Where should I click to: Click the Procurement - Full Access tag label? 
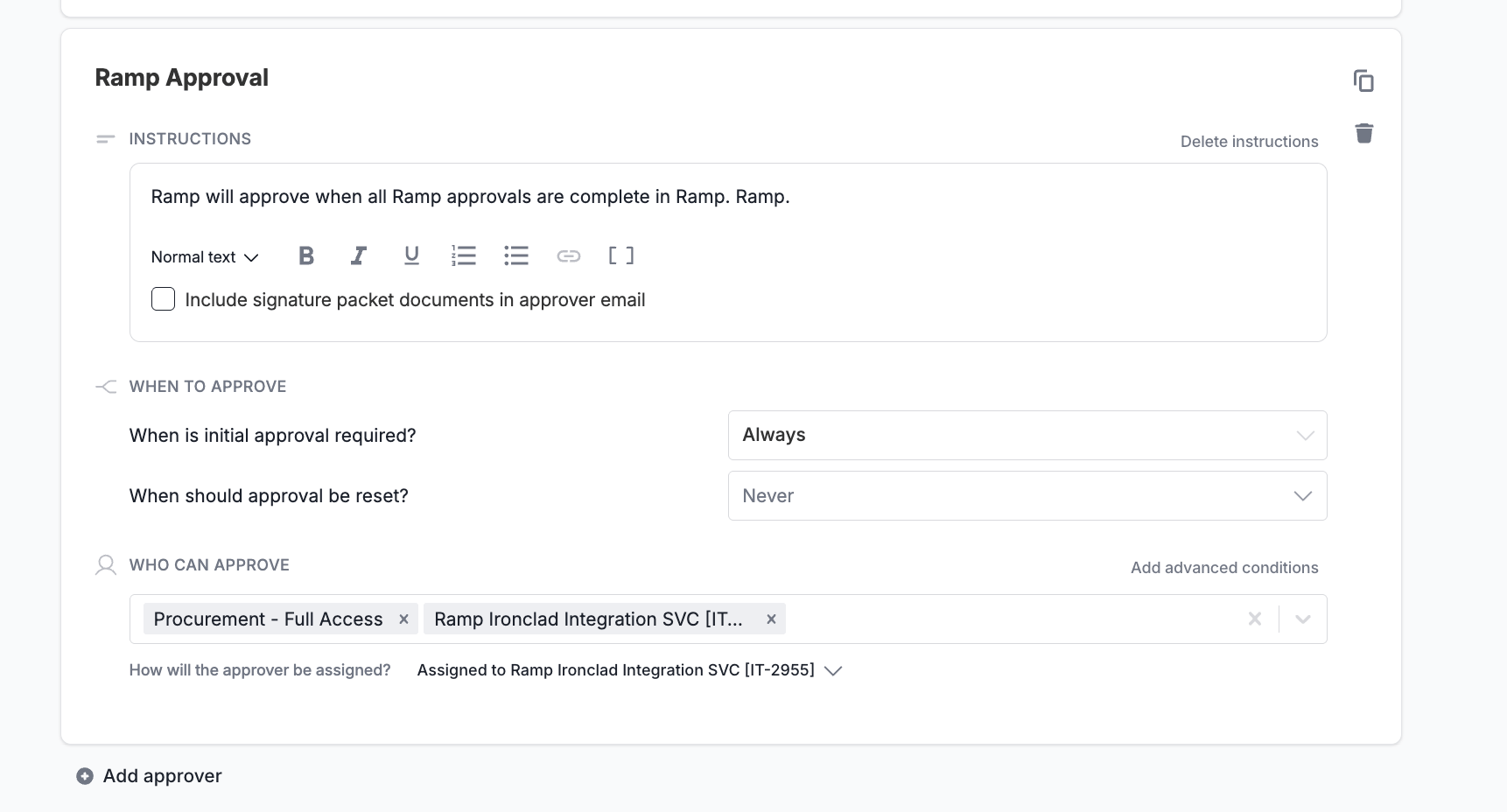point(268,619)
